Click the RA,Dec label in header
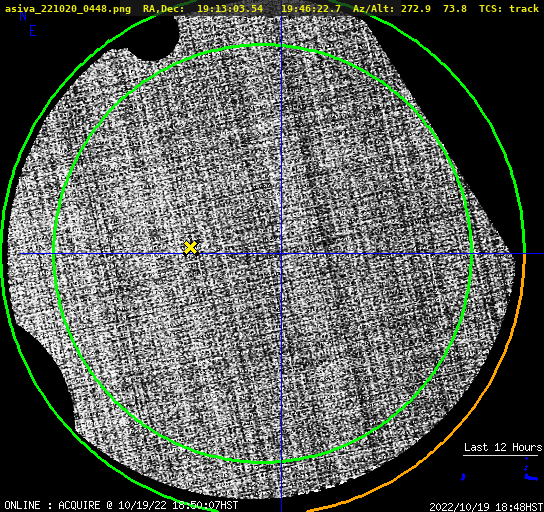544x512 pixels. click(164, 8)
